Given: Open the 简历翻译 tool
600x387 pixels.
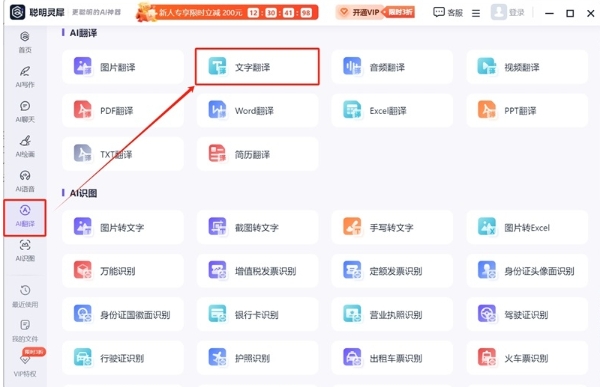Looking at the screenshot, I should 257,154.
